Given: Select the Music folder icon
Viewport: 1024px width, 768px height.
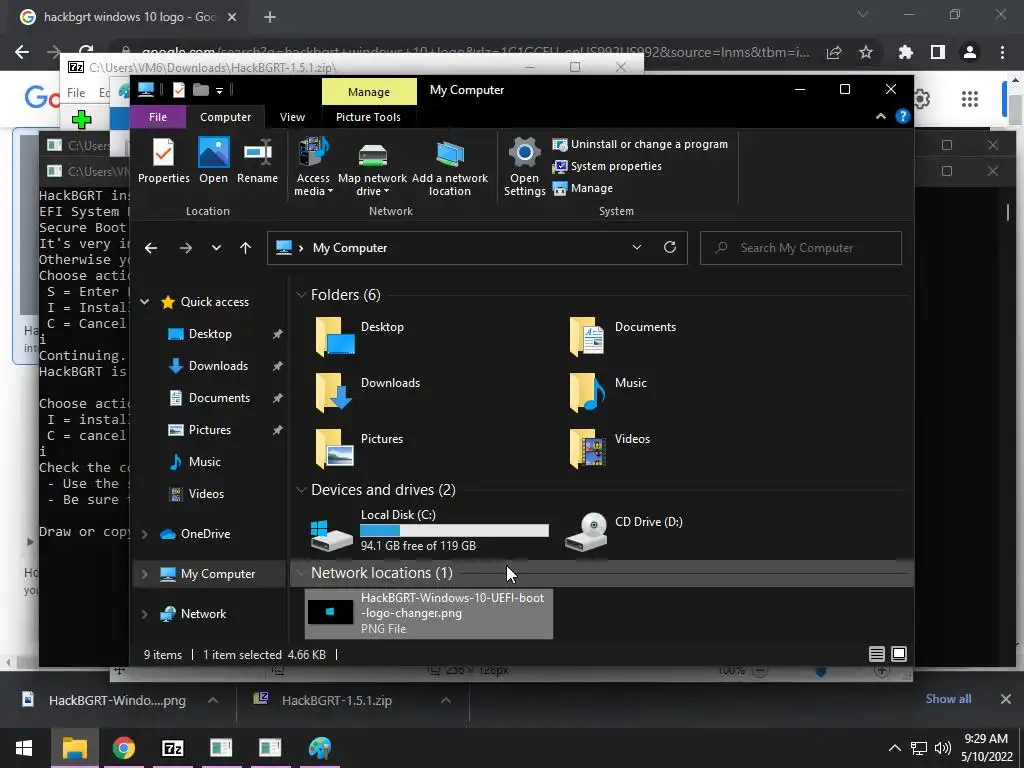Looking at the screenshot, I should pos(586,392).
